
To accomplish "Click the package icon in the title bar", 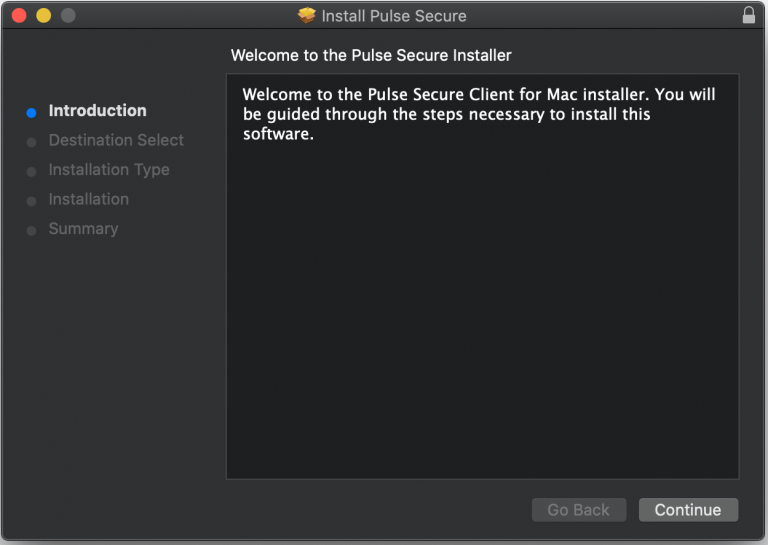I will pyautogui.click(x=307, y=16).
